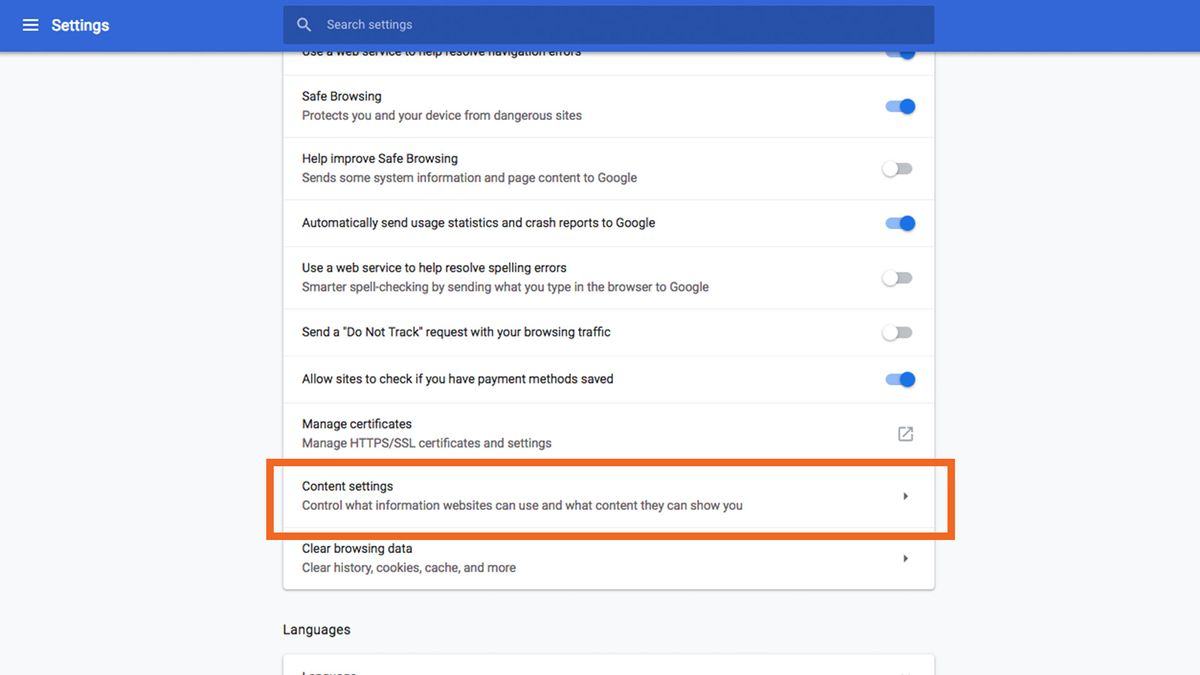Click the search magnifier icon
Viewport: 1200px width, 675px height.
click(x=303, y=24)
